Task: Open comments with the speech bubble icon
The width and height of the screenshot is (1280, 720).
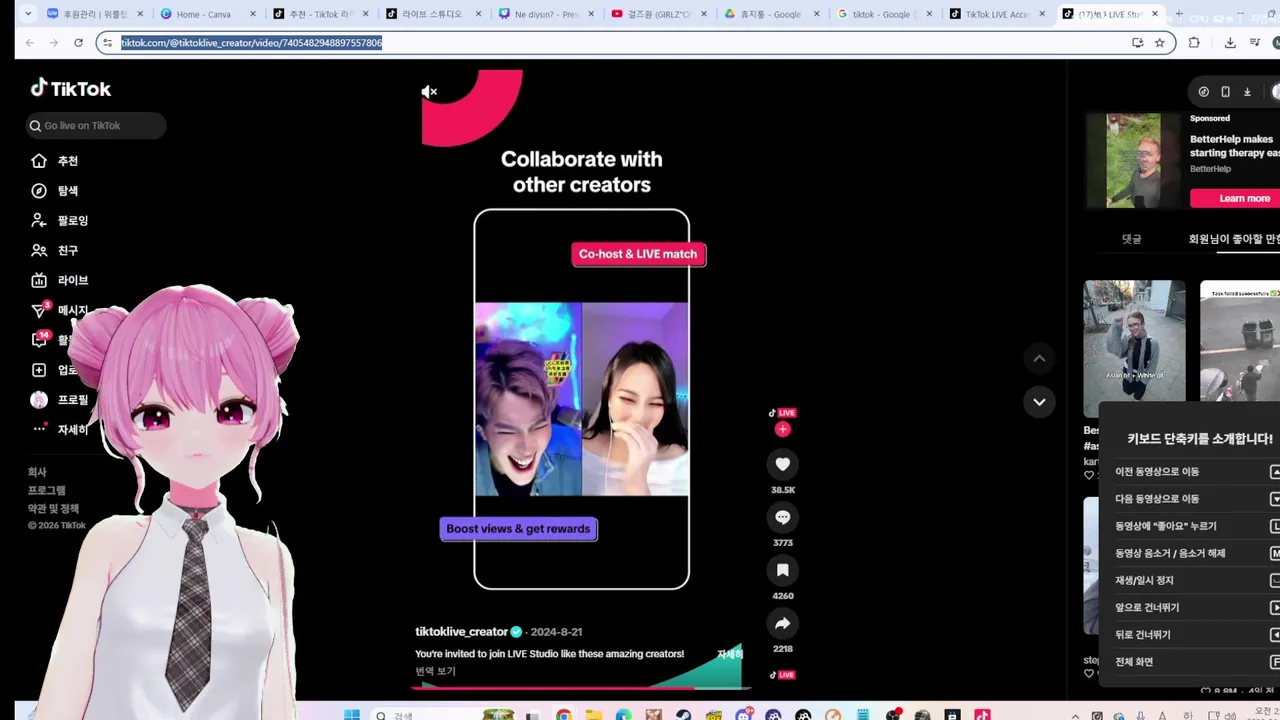Action: coord(782,517)
